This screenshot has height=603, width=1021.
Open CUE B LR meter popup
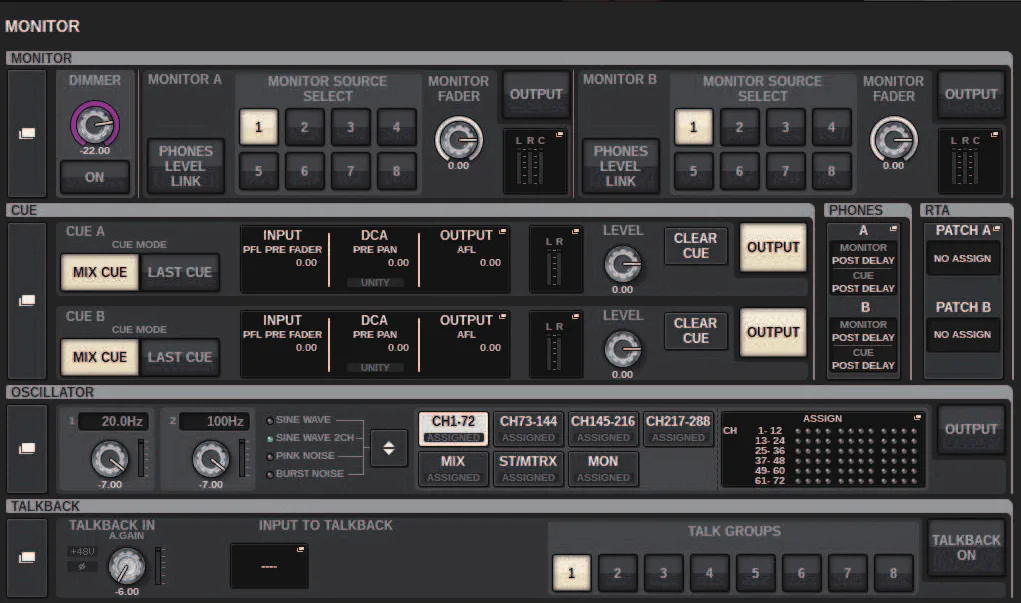[555, 344]
